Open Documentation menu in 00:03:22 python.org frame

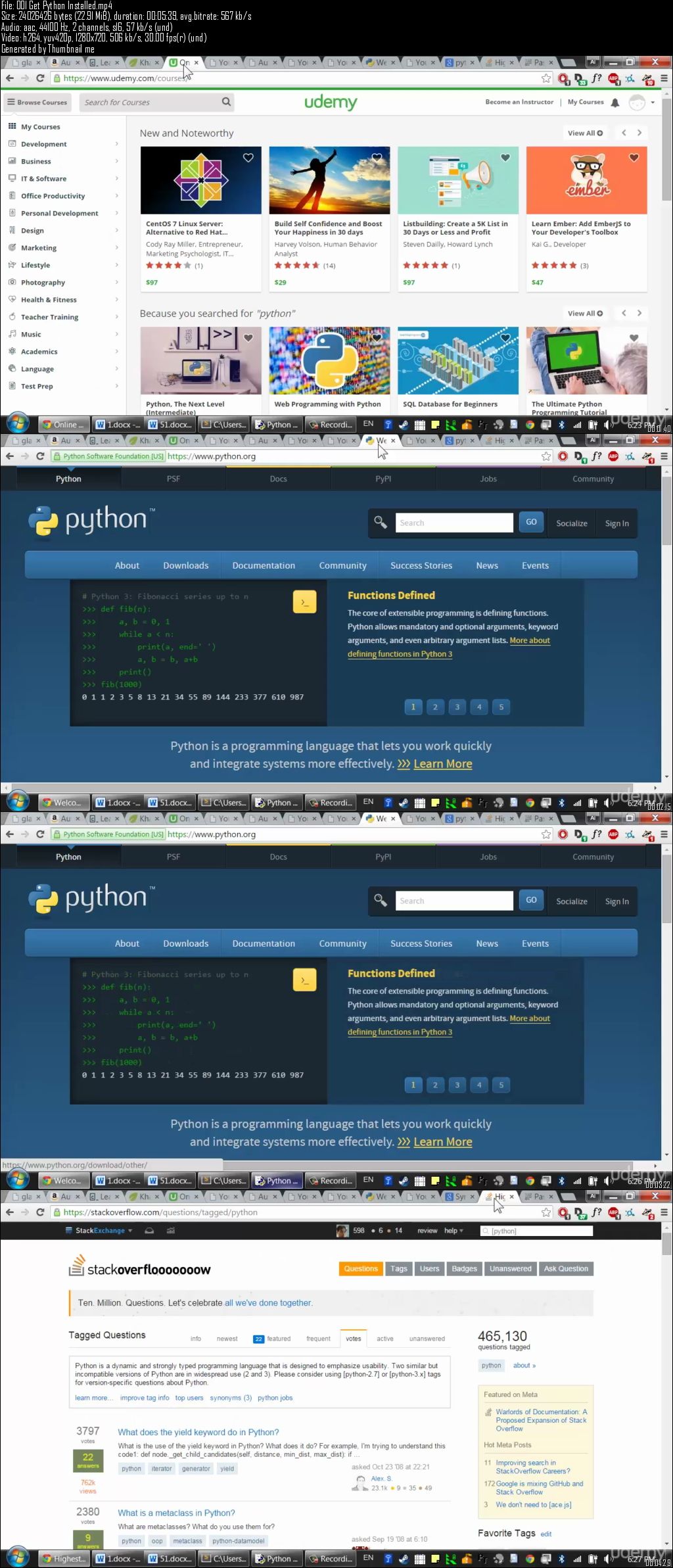(x=264, y=943)
